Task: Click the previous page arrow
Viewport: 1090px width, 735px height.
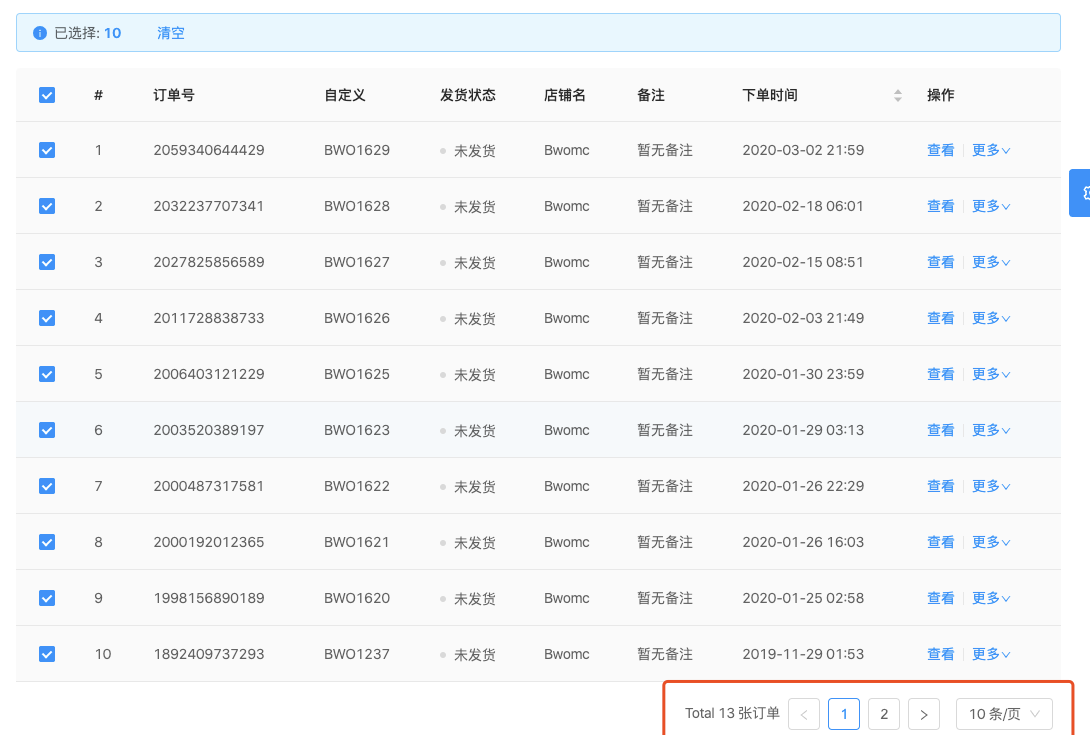Action: click(803, 714)
